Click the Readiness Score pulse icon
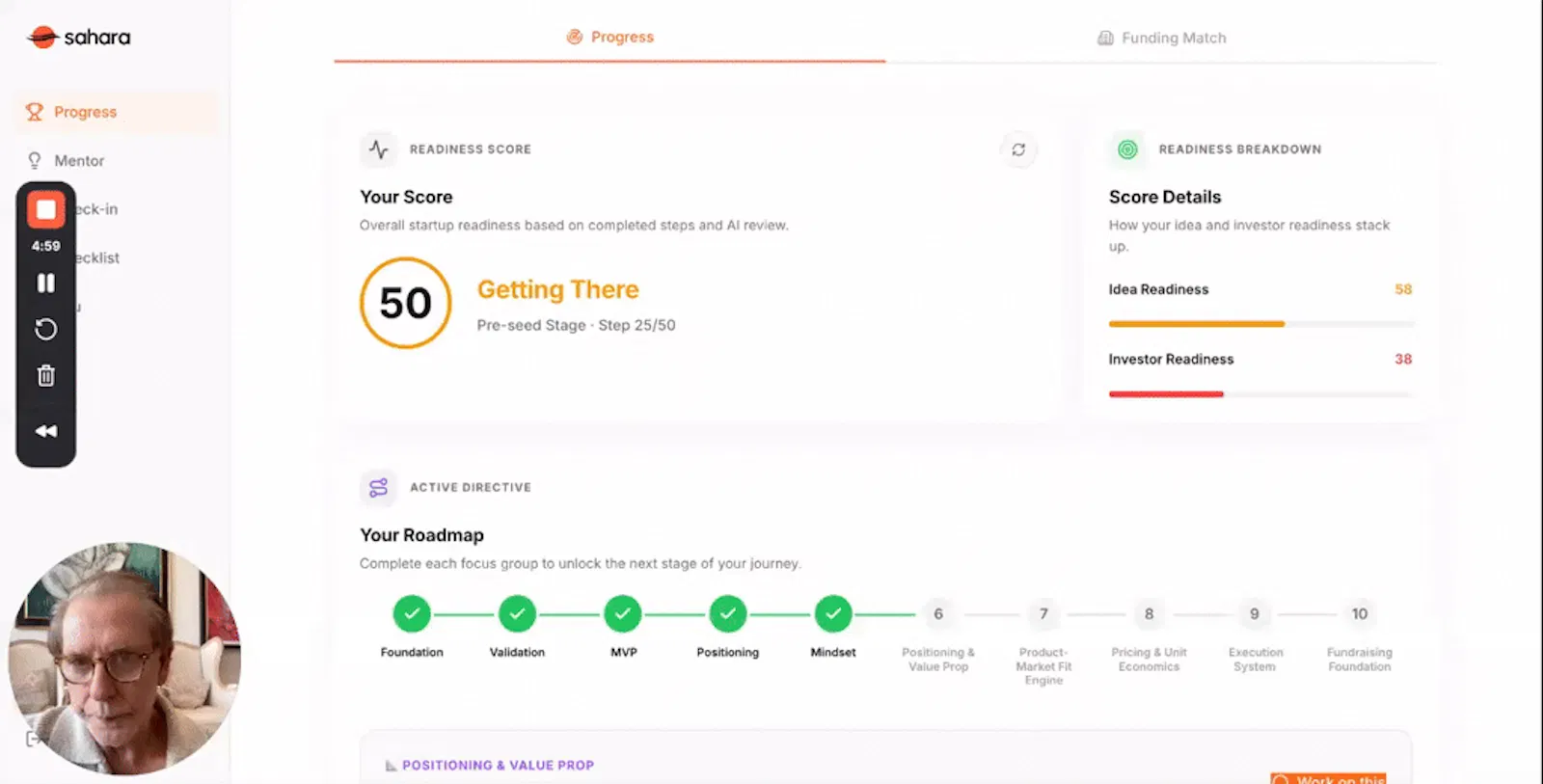Viewport: 1543px width, 784px height. [x=379, y=149]
